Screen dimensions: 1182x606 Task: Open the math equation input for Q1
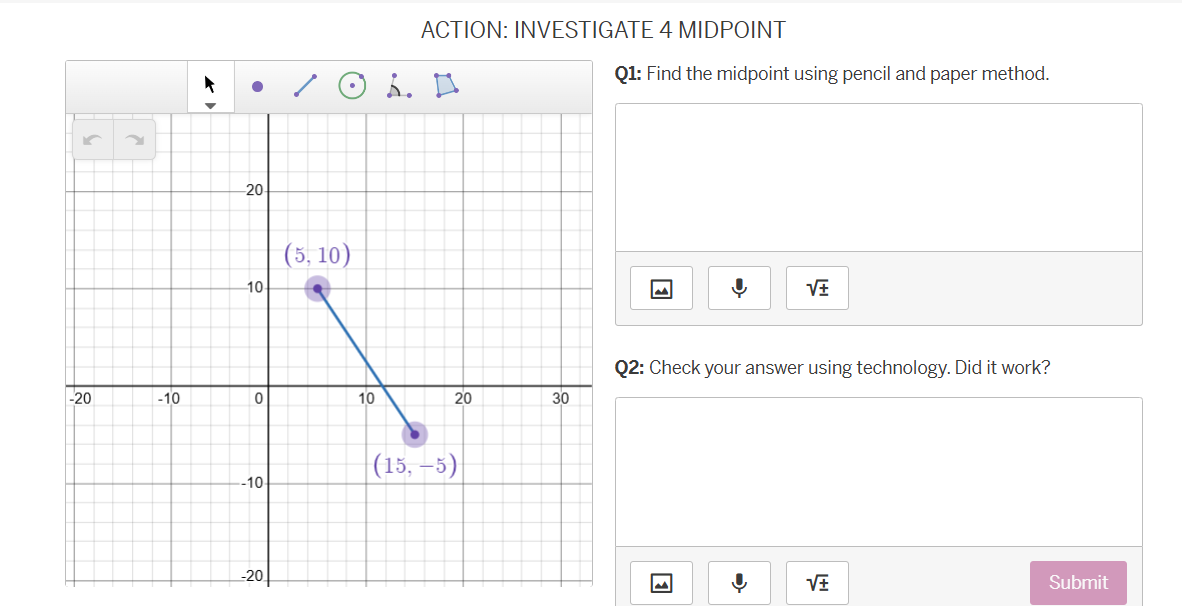(817, 287)
